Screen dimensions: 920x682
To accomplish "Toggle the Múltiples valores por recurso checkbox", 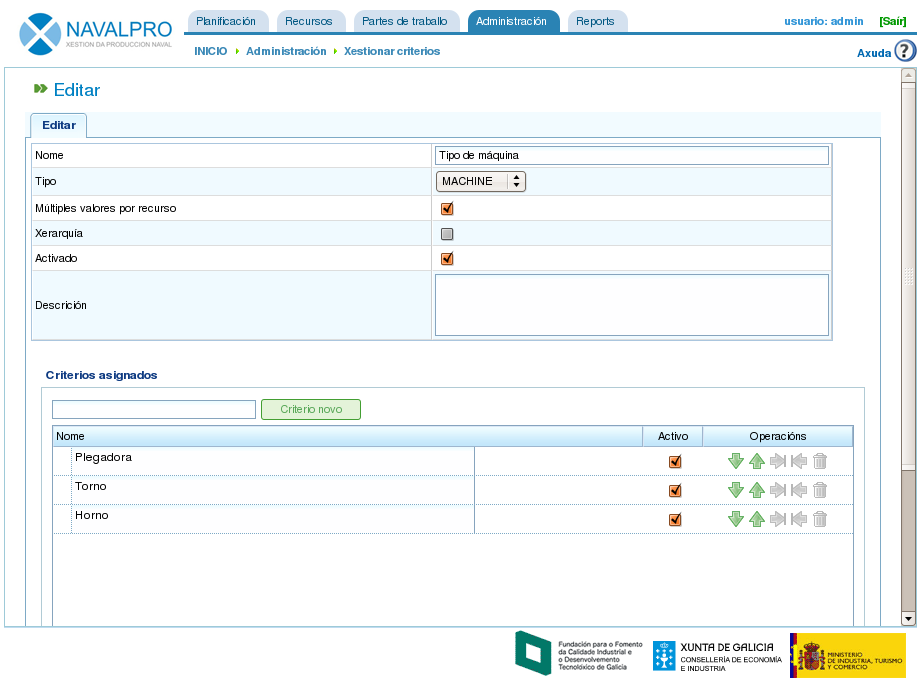I will [447, 209].
